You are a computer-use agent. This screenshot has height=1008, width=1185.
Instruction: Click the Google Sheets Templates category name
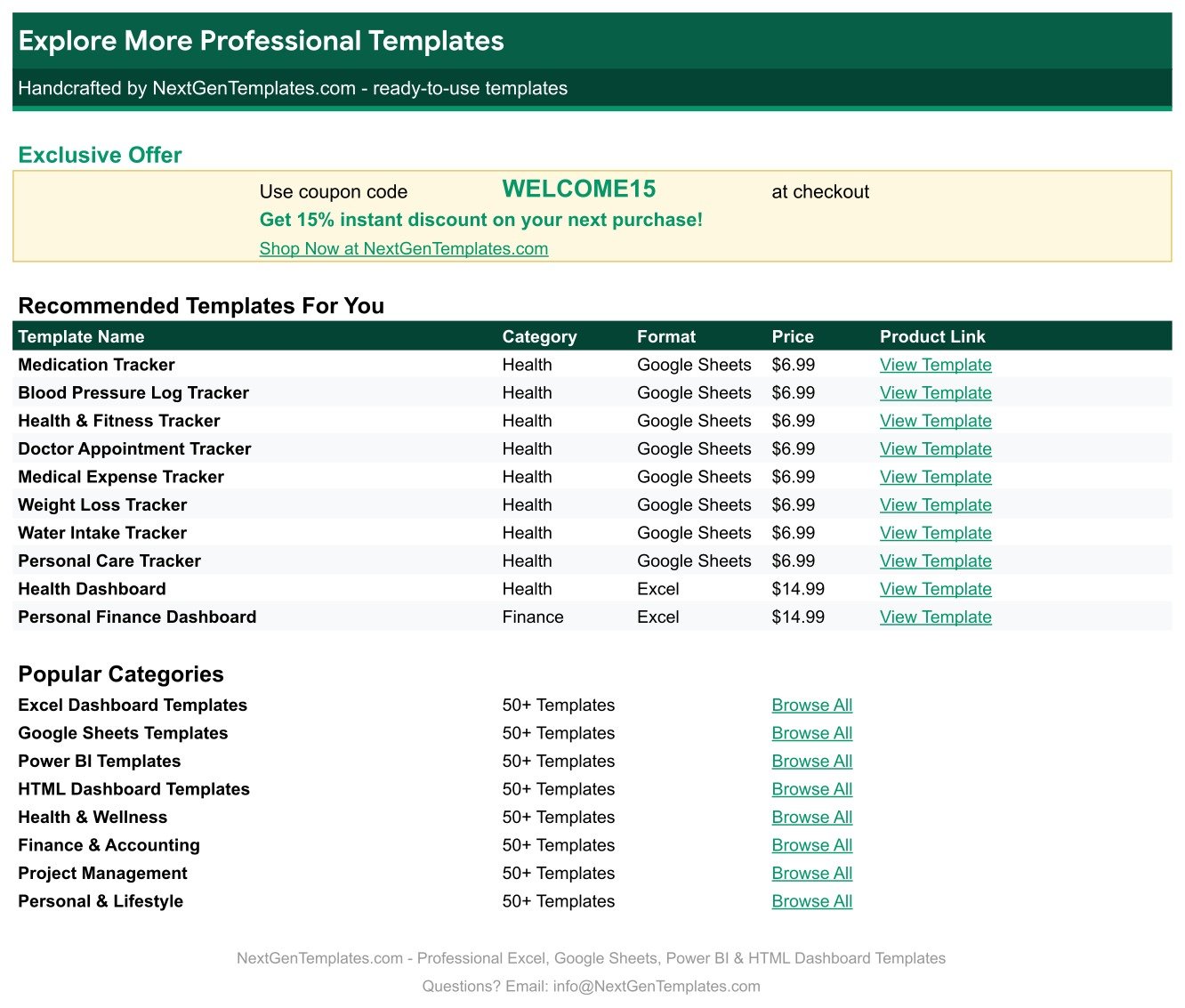(x=123, y=733)
